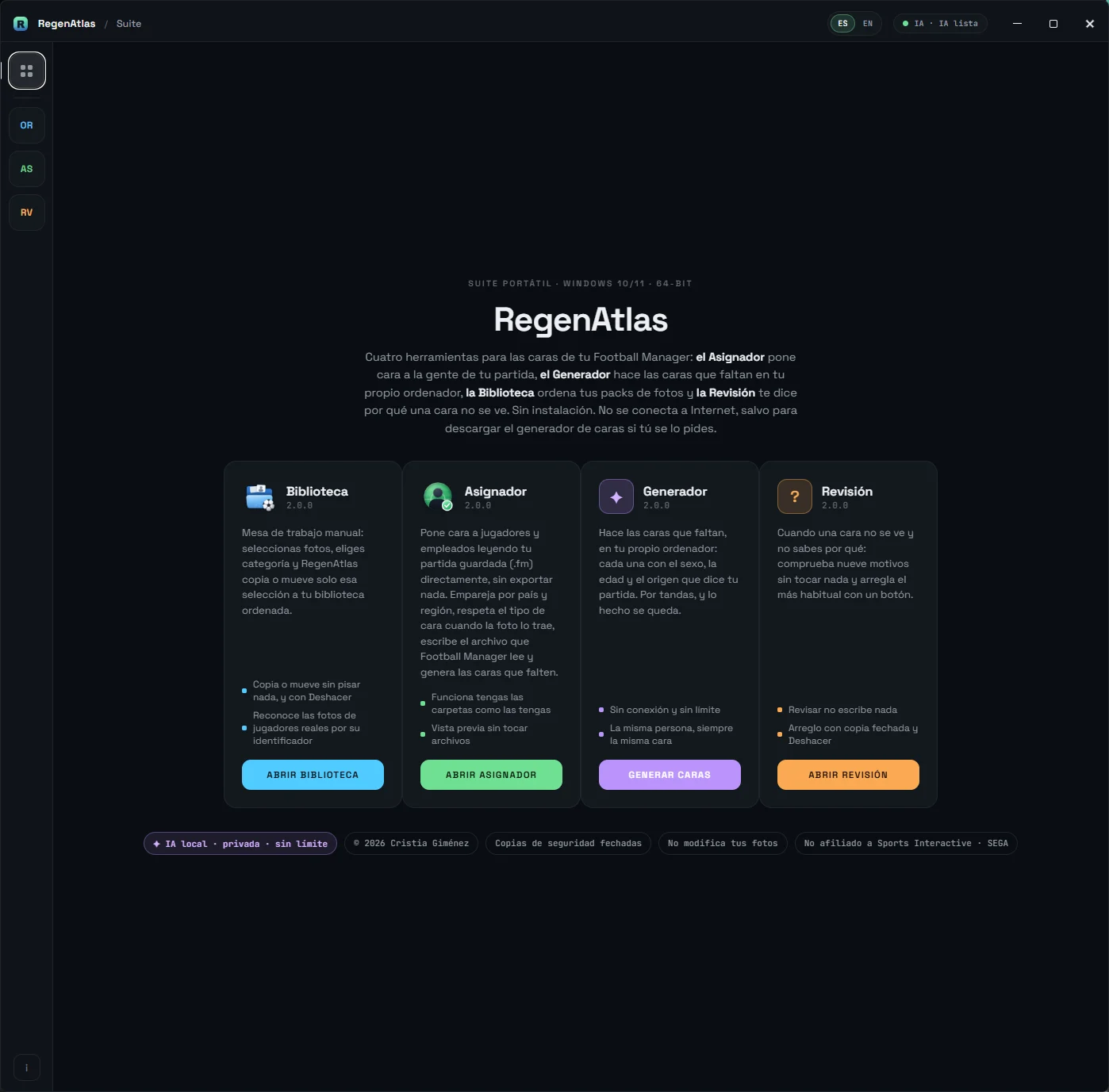Click 'Arreglo con copia fechada' bullet
1109x1092 pixels.
point(848,734)
